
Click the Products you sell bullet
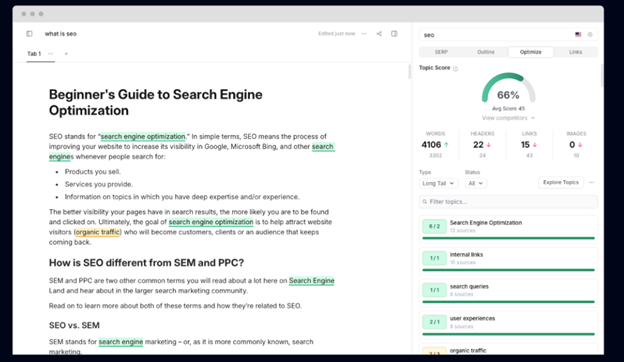pyautogui.click(x=92, y=172)
